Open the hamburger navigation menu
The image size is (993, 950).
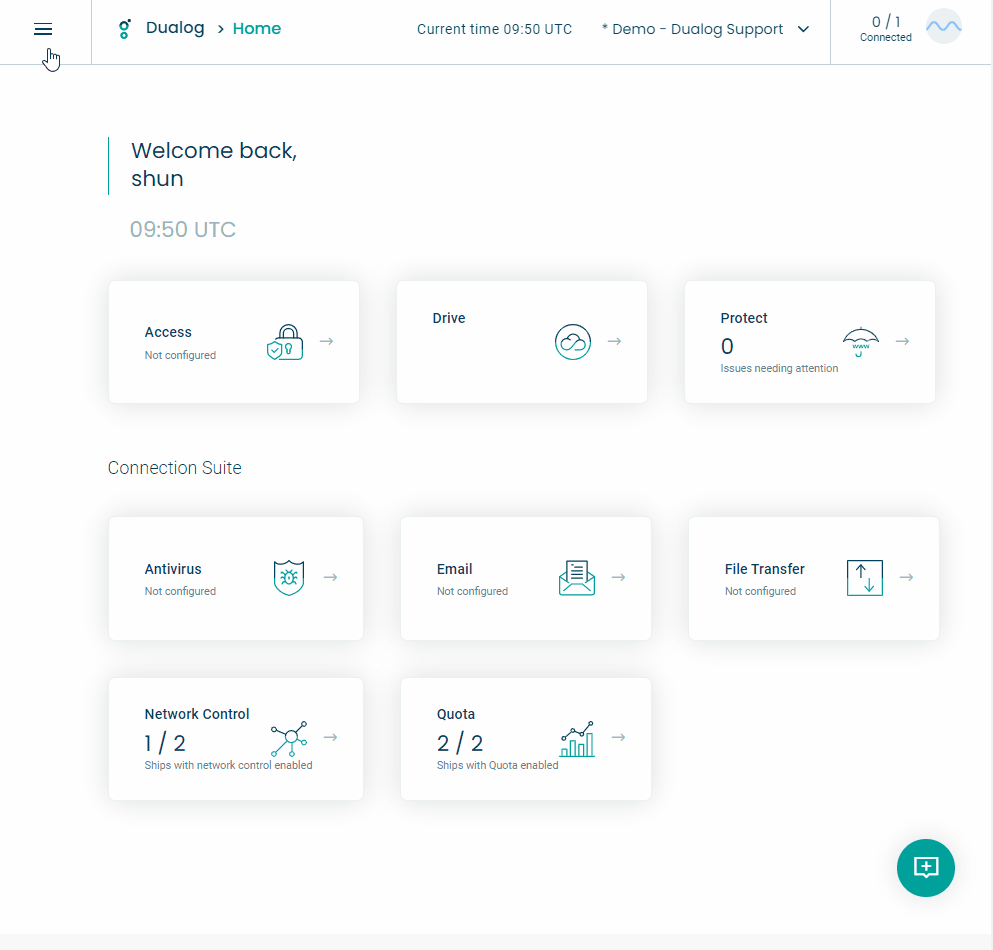(42, 29)
